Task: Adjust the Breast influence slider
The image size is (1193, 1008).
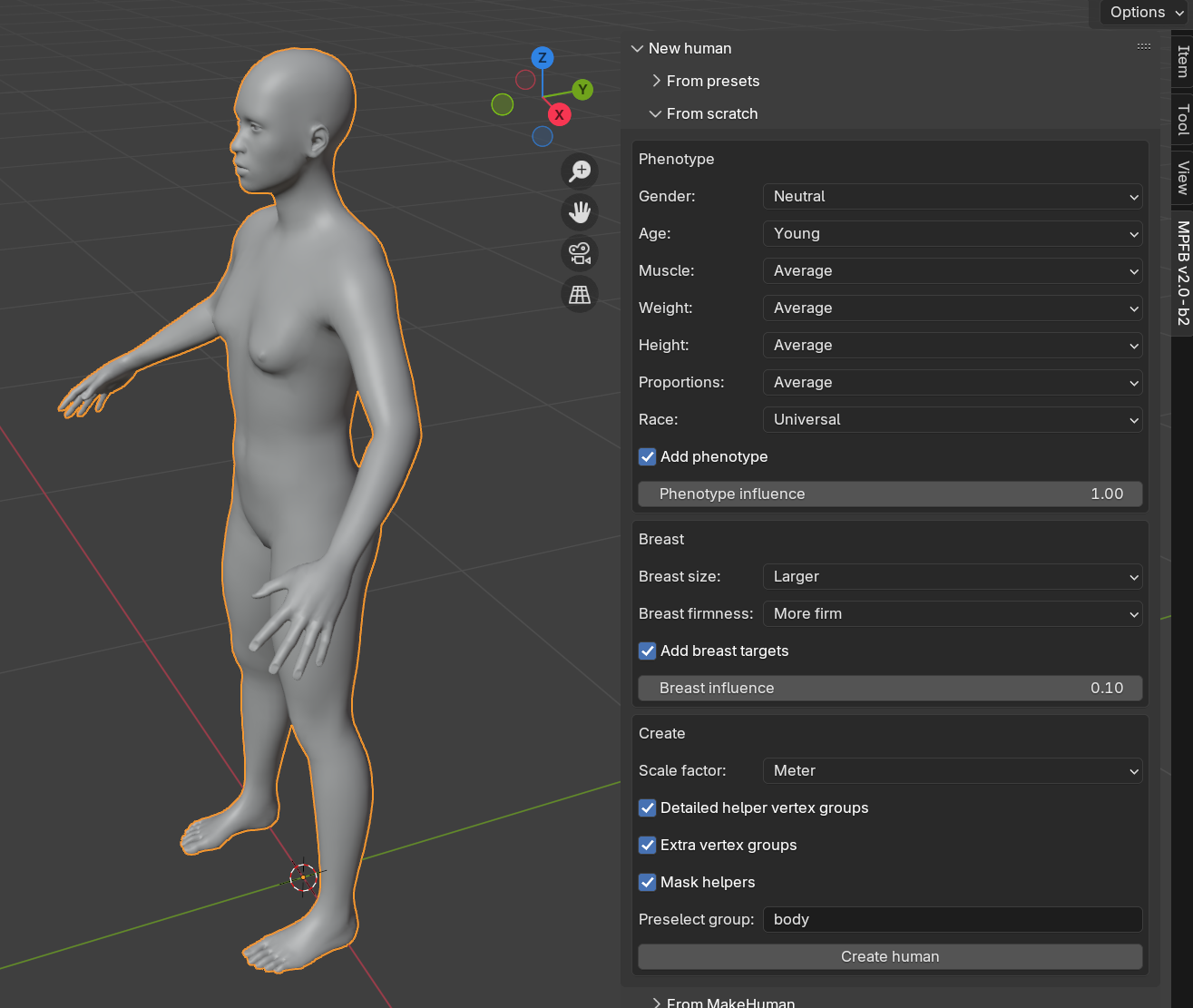Action: pos(890,688)
